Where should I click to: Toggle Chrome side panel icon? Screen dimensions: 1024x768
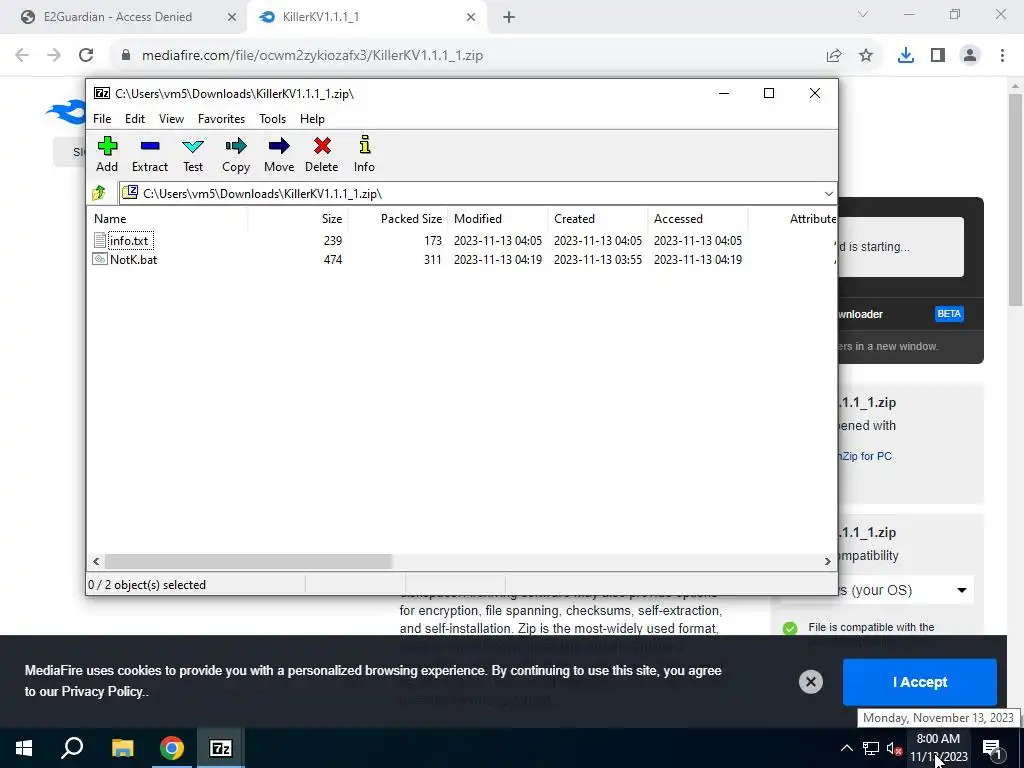[x=938, y=56]
